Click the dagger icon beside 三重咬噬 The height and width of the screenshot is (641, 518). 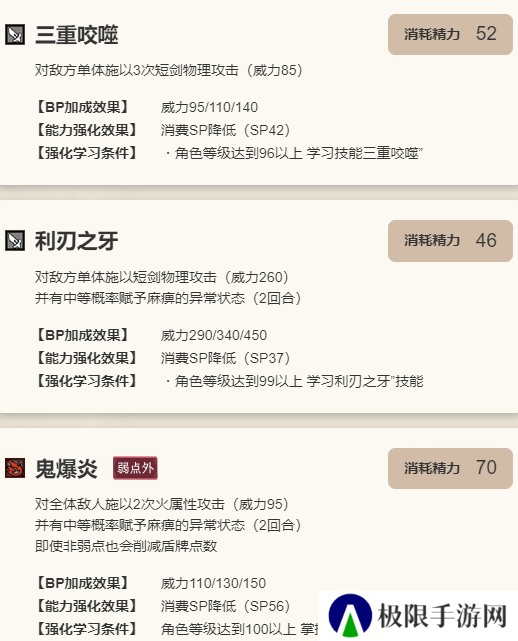15,34
